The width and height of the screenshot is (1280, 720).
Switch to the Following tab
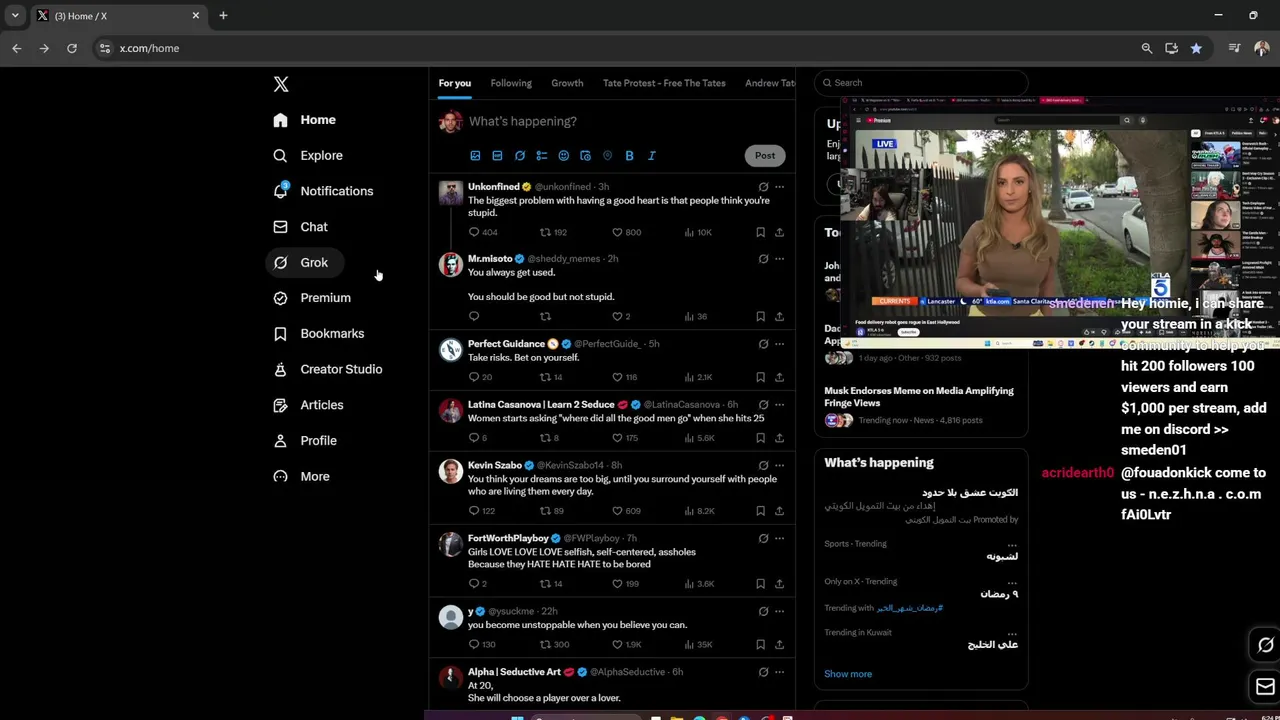point(511,83)
